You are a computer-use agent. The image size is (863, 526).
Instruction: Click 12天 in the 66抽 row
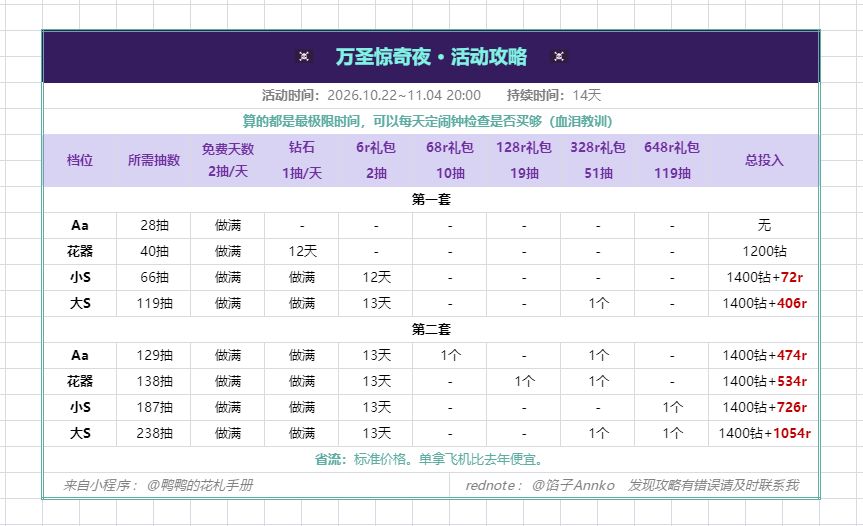click(376, 277)
